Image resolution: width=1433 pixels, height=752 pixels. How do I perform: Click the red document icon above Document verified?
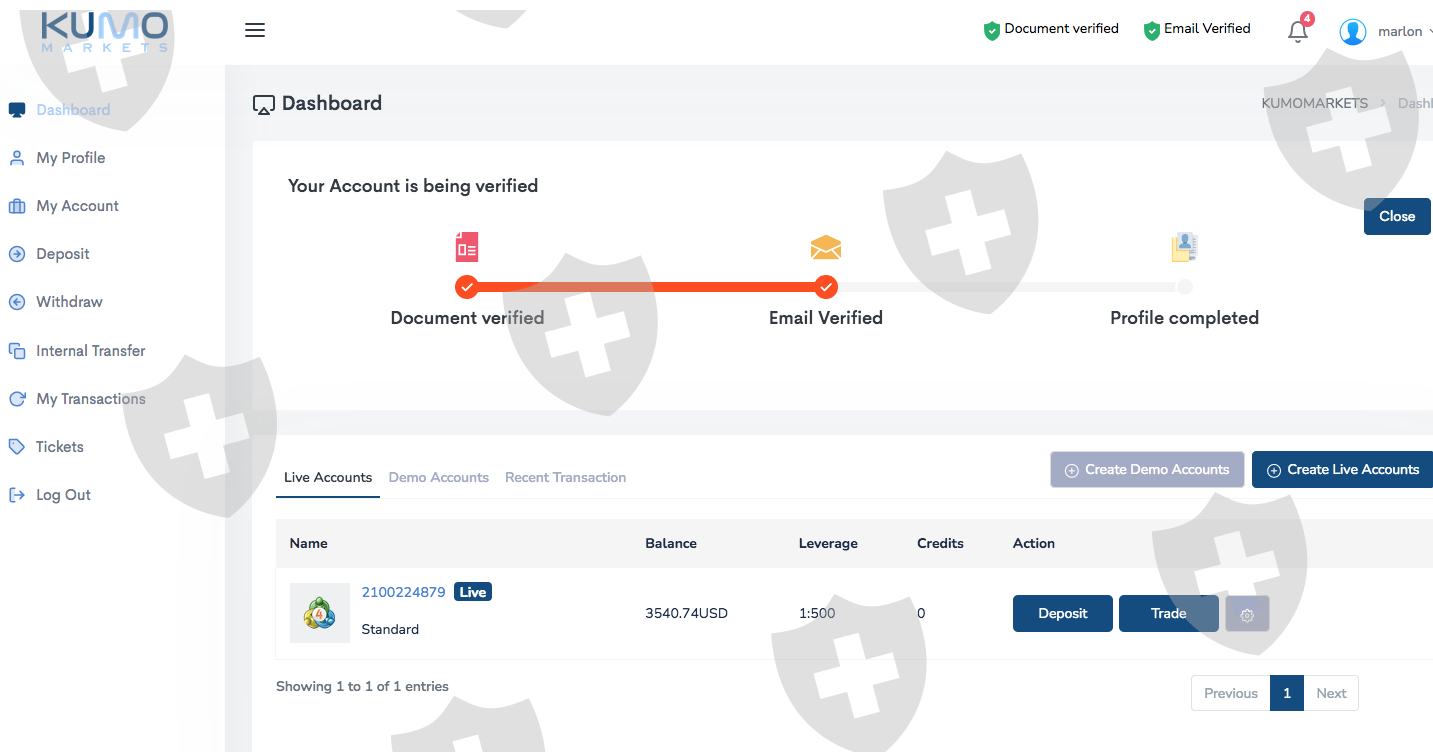point(467,247)
